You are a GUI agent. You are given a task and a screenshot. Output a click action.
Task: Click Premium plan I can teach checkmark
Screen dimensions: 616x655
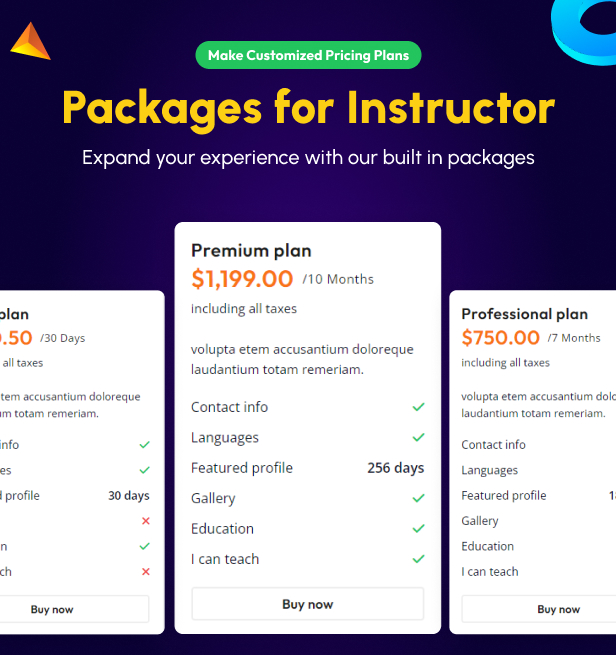tap(418, 559)
